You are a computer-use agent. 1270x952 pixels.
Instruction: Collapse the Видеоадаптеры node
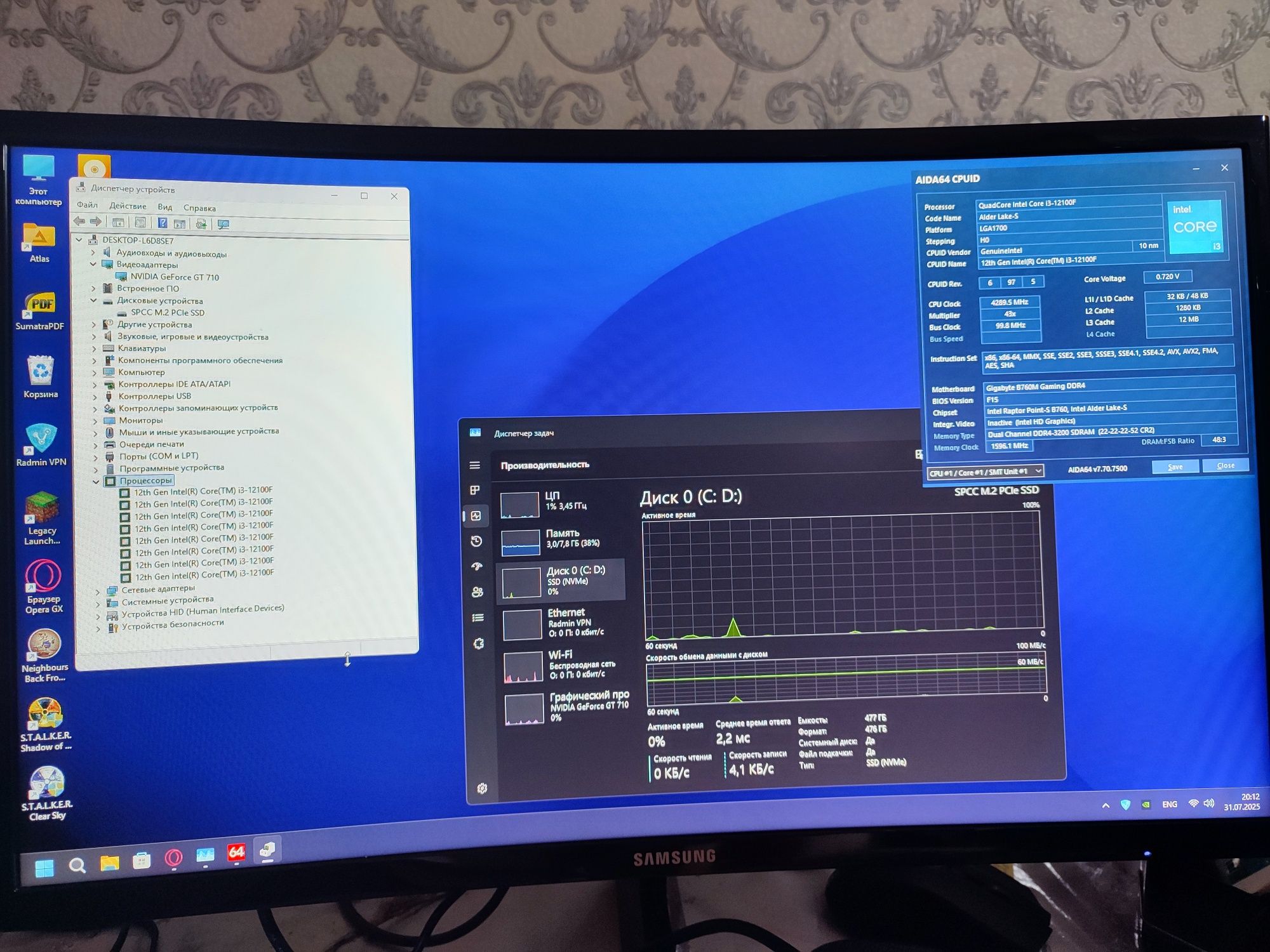point(93,264)
